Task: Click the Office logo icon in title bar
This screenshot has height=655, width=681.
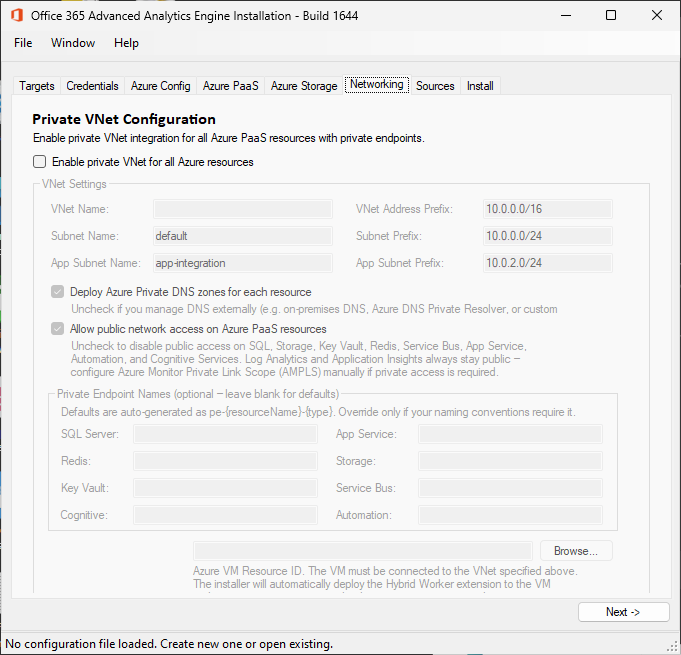Action: pyautogui.click(x=17, y=15)
